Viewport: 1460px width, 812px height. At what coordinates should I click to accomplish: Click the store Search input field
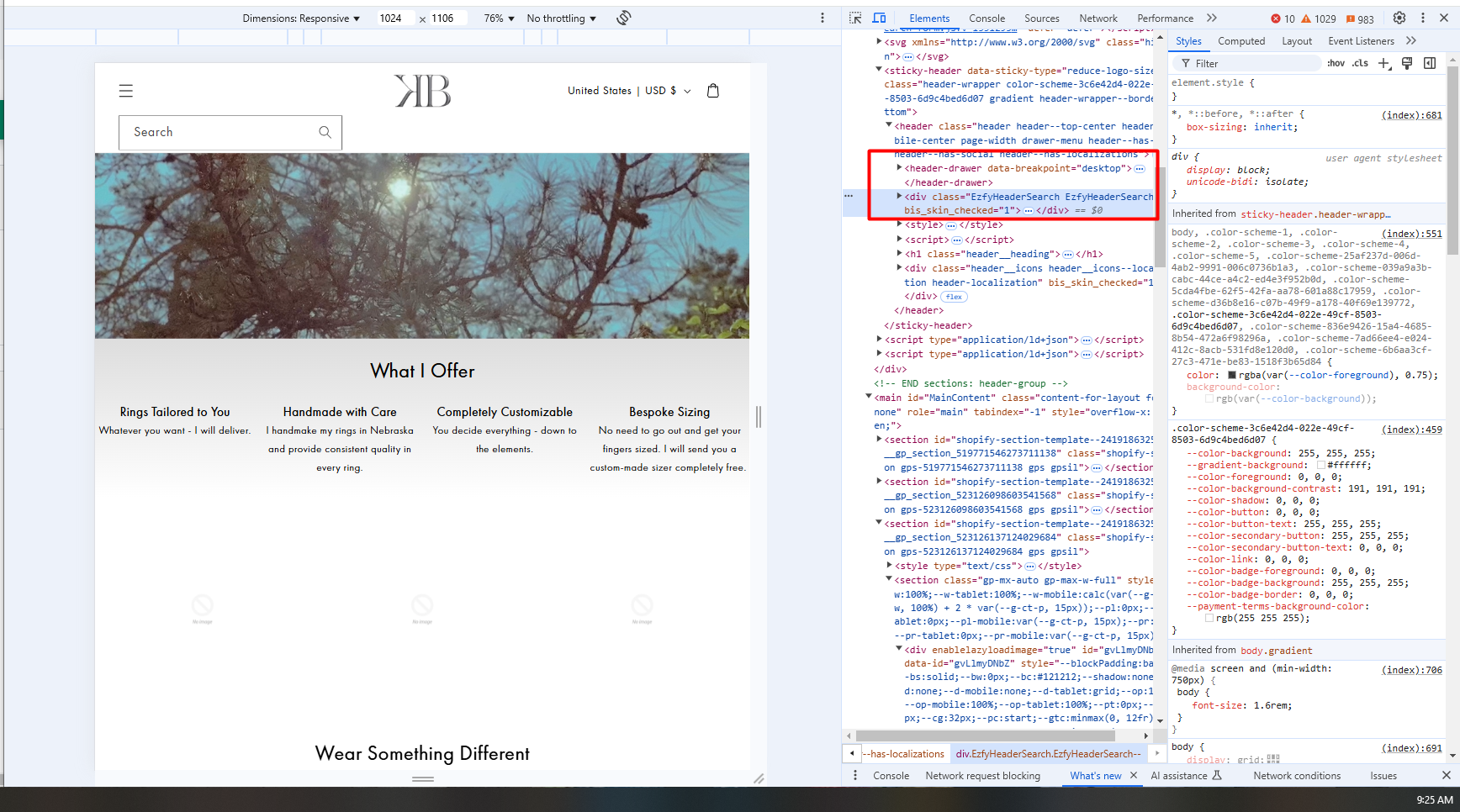(x=230, y=132)
